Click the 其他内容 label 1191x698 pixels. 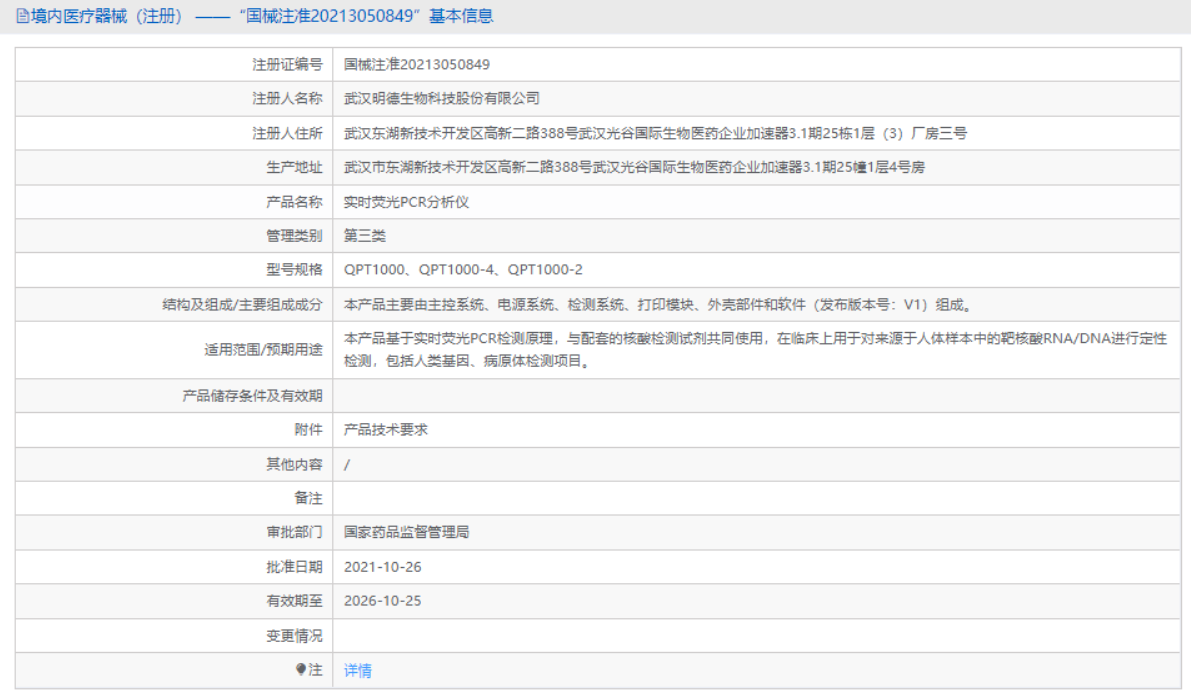[x=294, y=464]
